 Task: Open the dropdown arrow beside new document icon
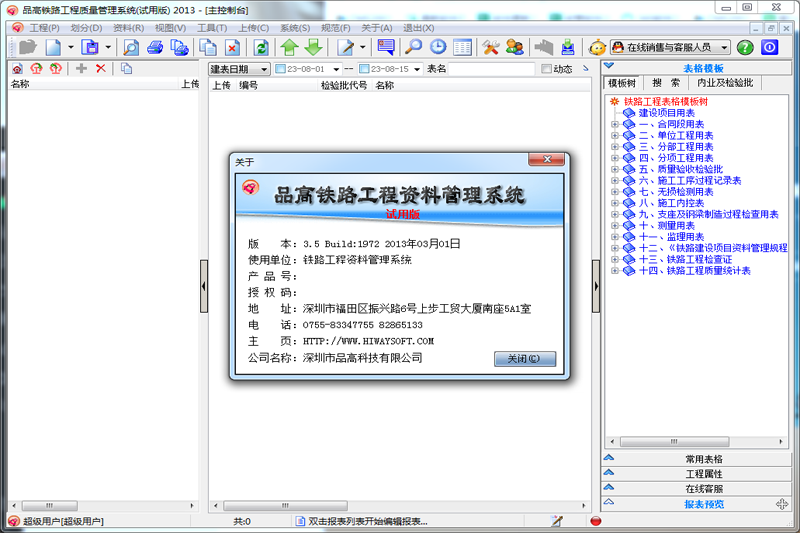(70, 47)
